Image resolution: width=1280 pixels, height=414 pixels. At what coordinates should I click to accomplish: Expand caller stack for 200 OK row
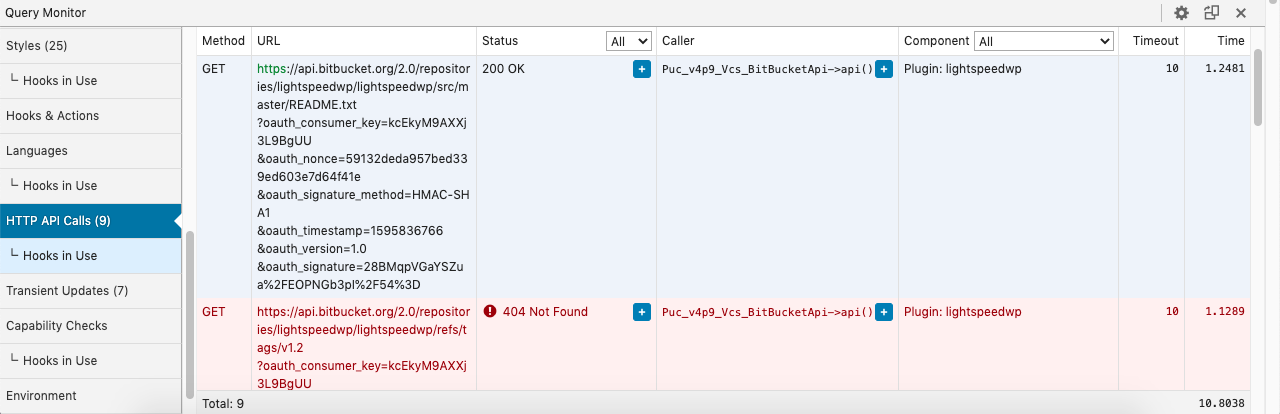coord(884,69)
